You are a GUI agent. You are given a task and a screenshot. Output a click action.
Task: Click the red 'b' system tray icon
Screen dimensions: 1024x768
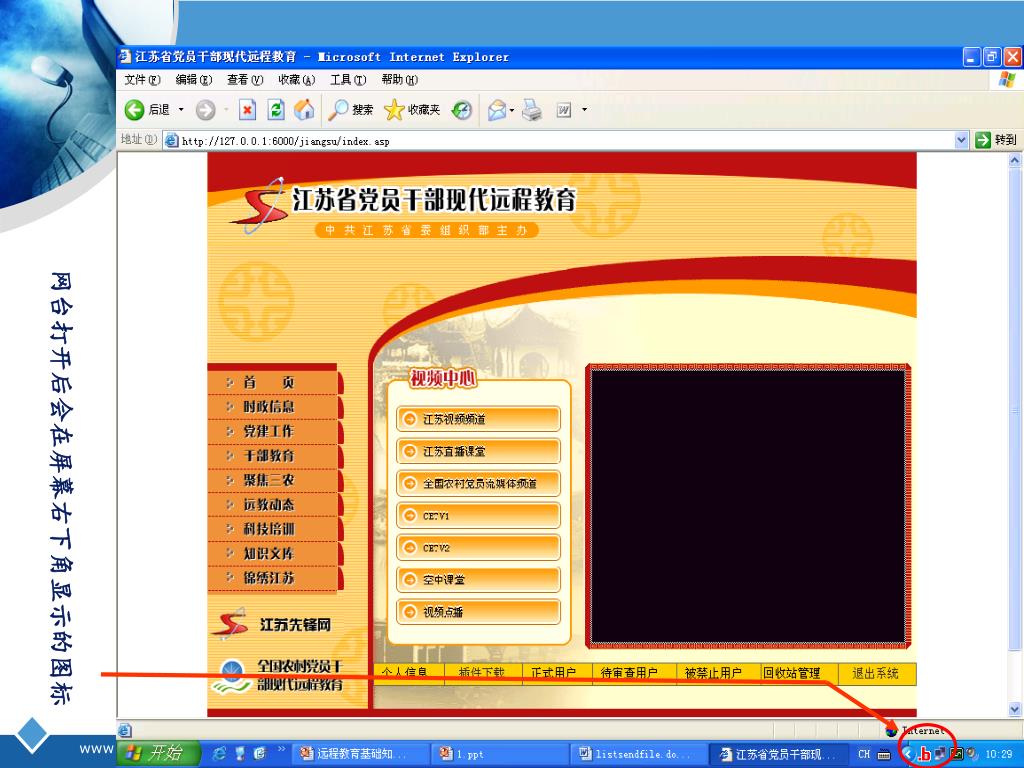924,754
